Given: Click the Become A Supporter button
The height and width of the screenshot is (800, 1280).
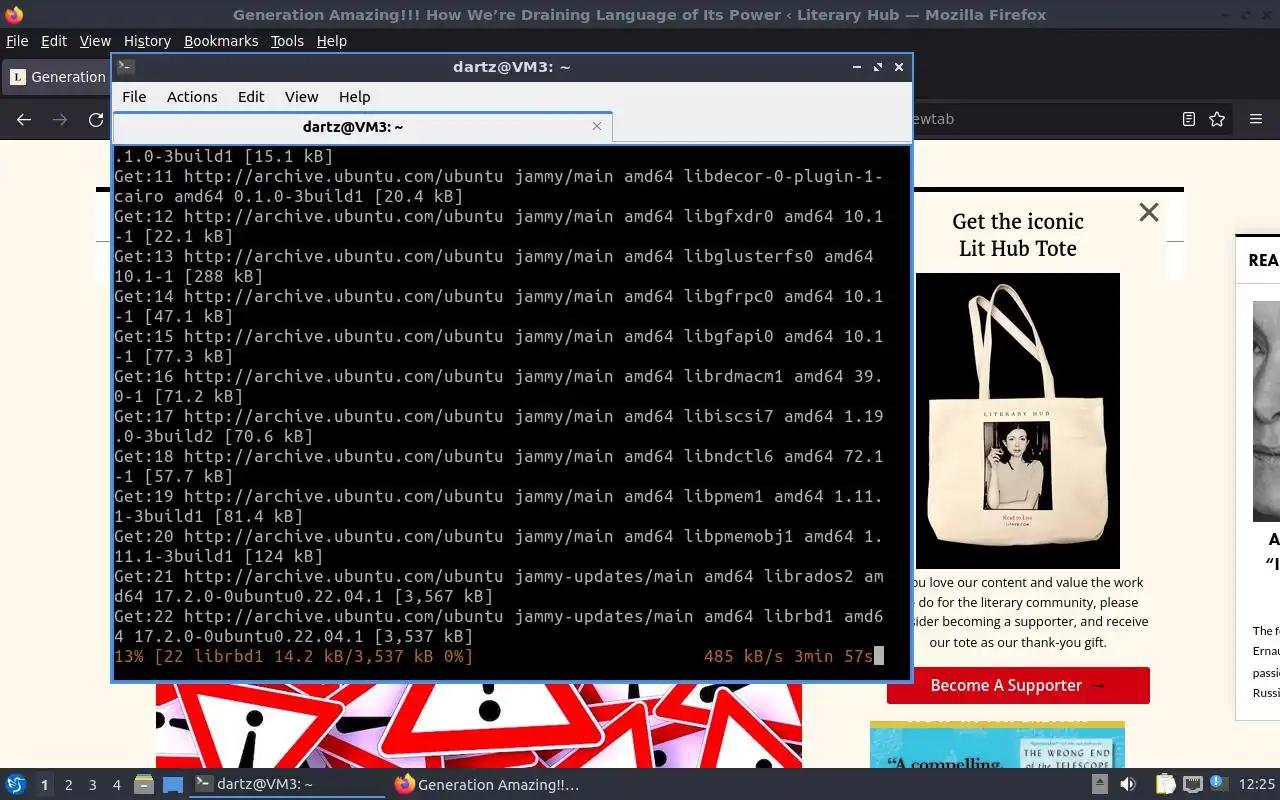Looking at the screenshot, I should [1018, 685].
